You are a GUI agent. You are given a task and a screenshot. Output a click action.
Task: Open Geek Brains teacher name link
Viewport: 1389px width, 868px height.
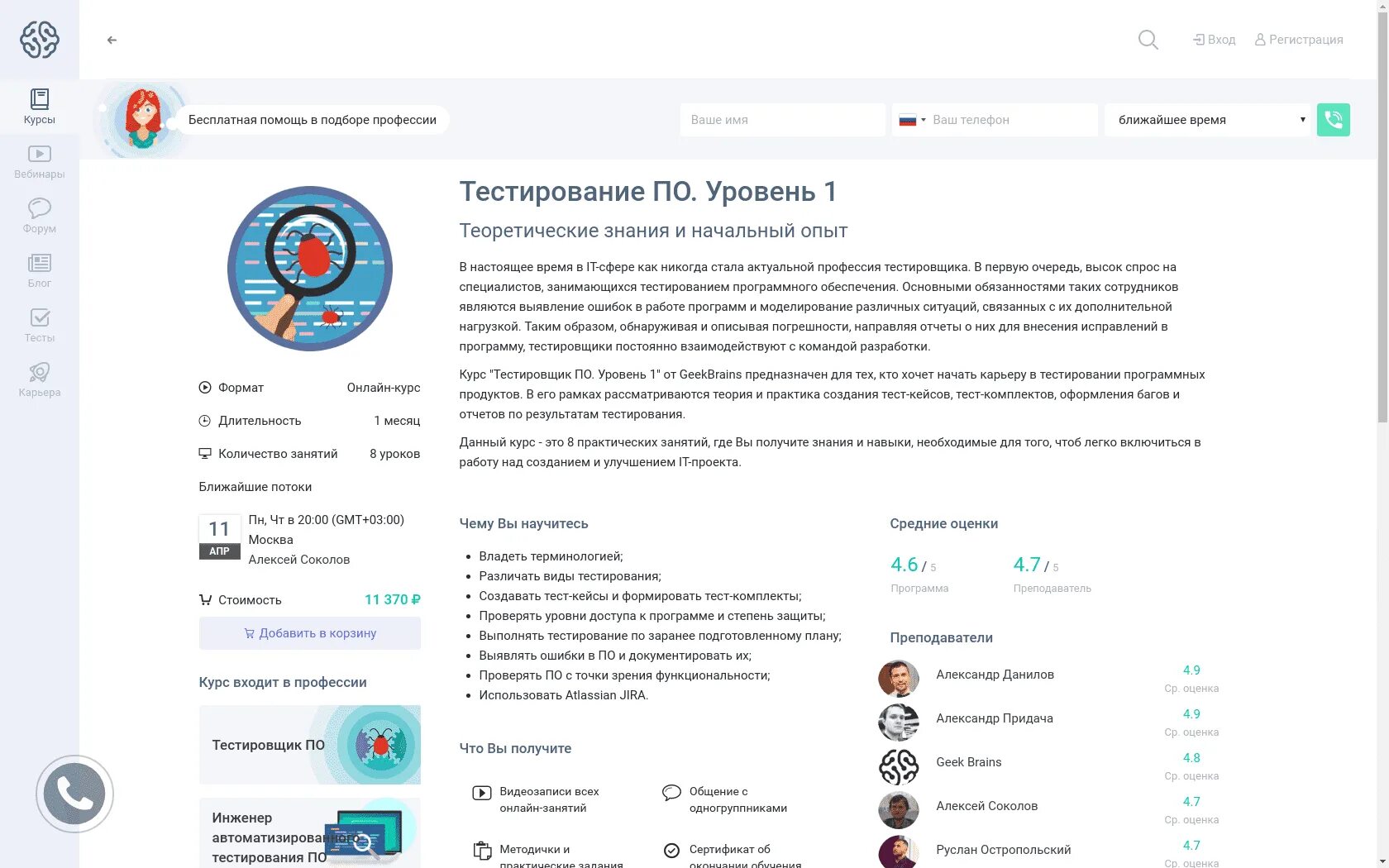tap(969, 762)
